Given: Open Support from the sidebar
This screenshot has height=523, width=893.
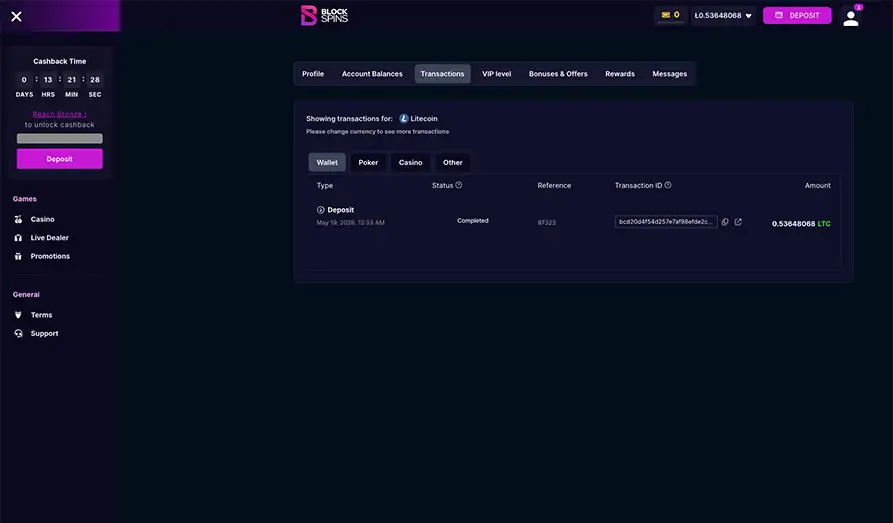Looking at the screenshot, I should [x=44, y=333].
